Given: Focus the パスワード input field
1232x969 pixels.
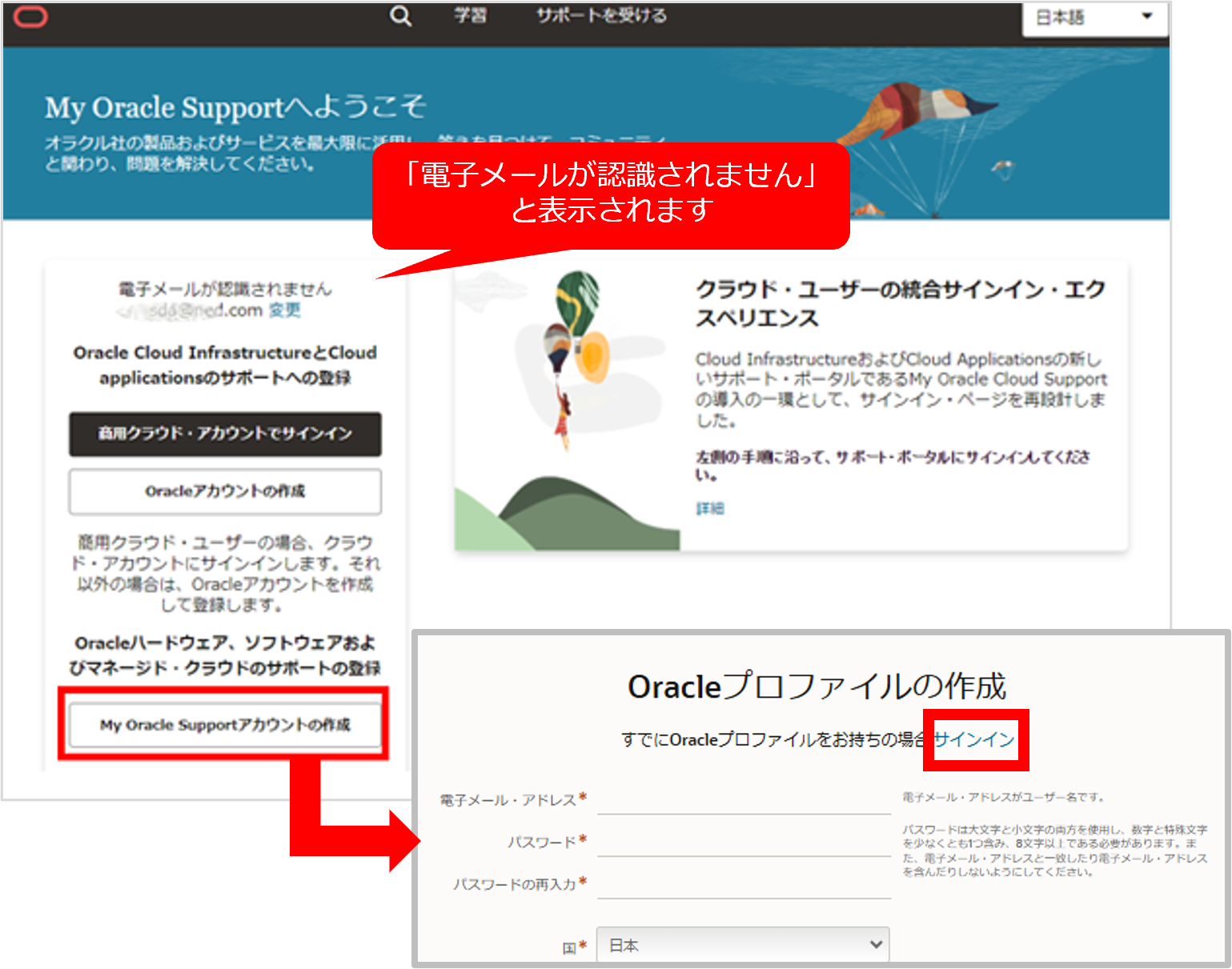Looking at the screenshot, I should click(744, 842).
